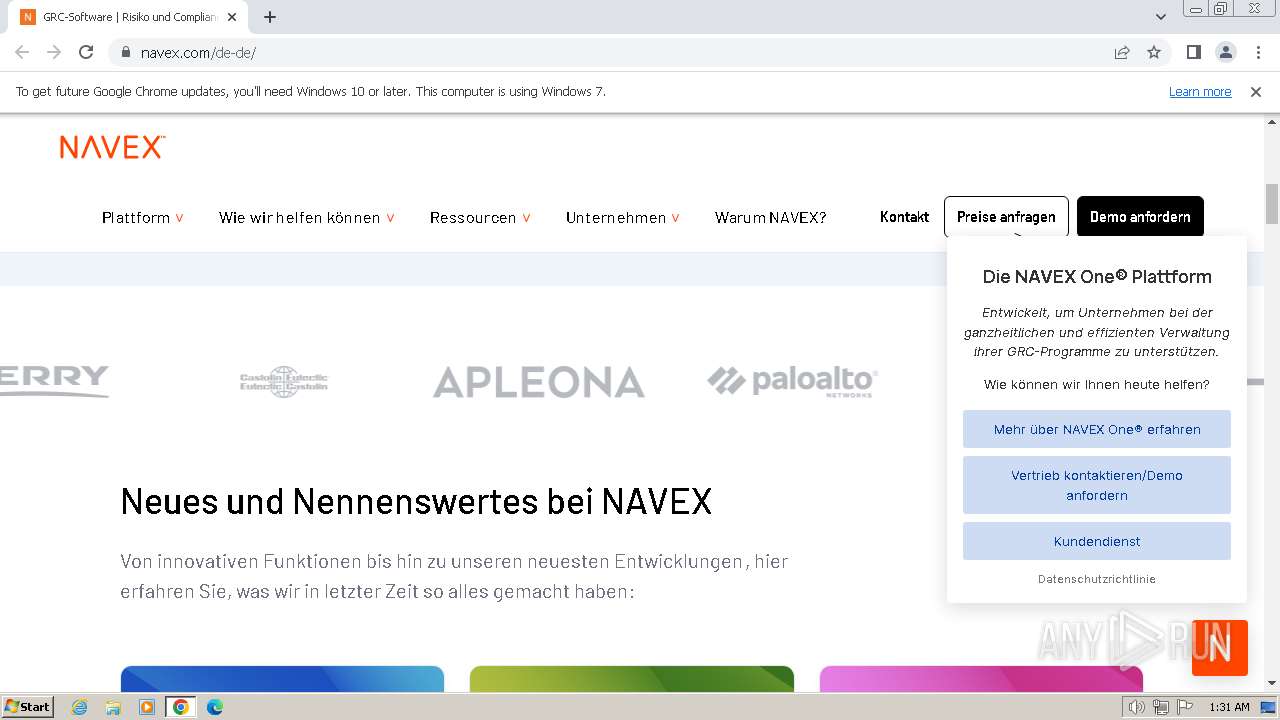Click the address bar URL
Screen dimensions: 1280x720
pyautogui.click(x=198, y=53)
